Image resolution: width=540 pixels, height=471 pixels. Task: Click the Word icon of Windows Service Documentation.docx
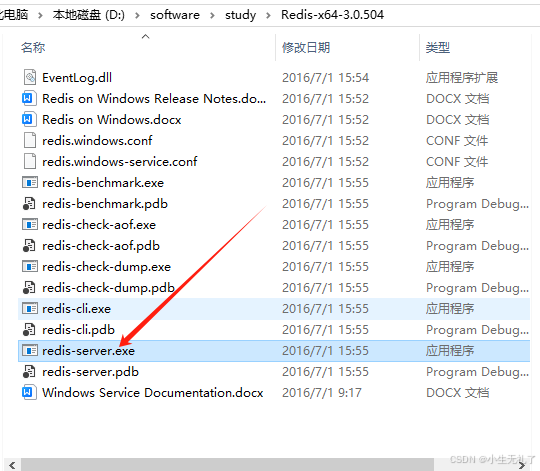[29, 392]
